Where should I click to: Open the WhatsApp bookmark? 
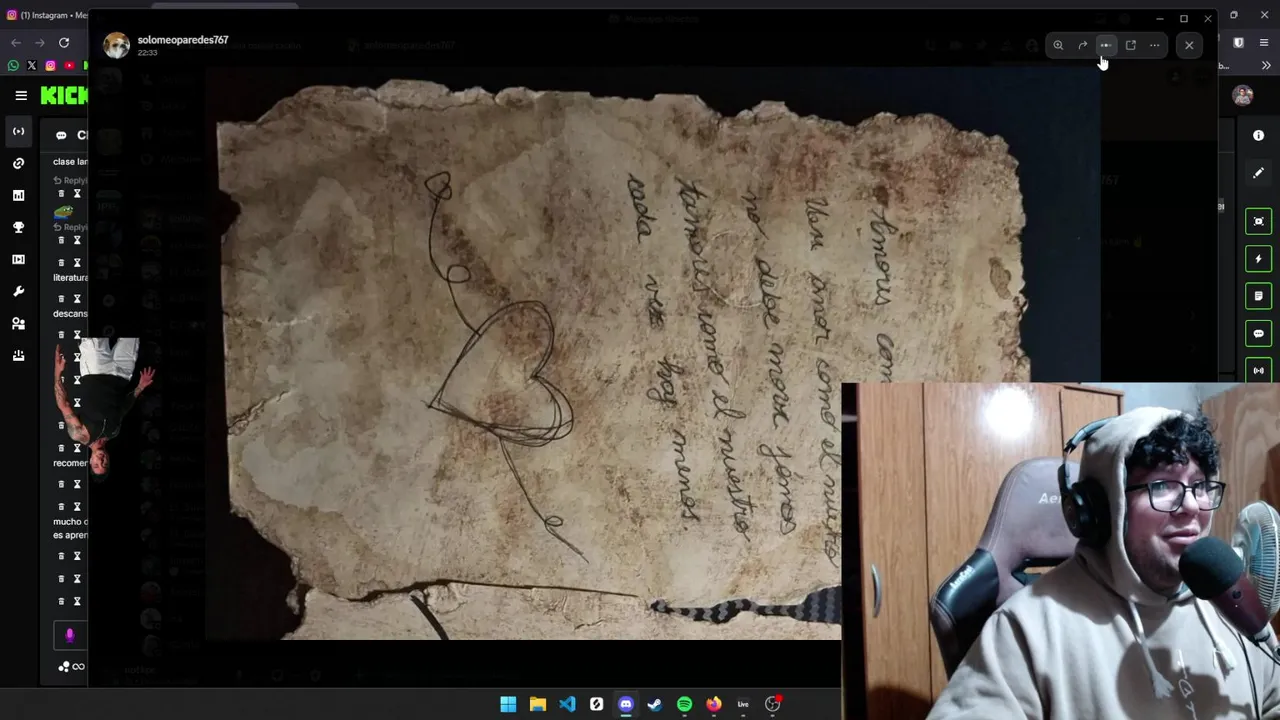[13, 66]
